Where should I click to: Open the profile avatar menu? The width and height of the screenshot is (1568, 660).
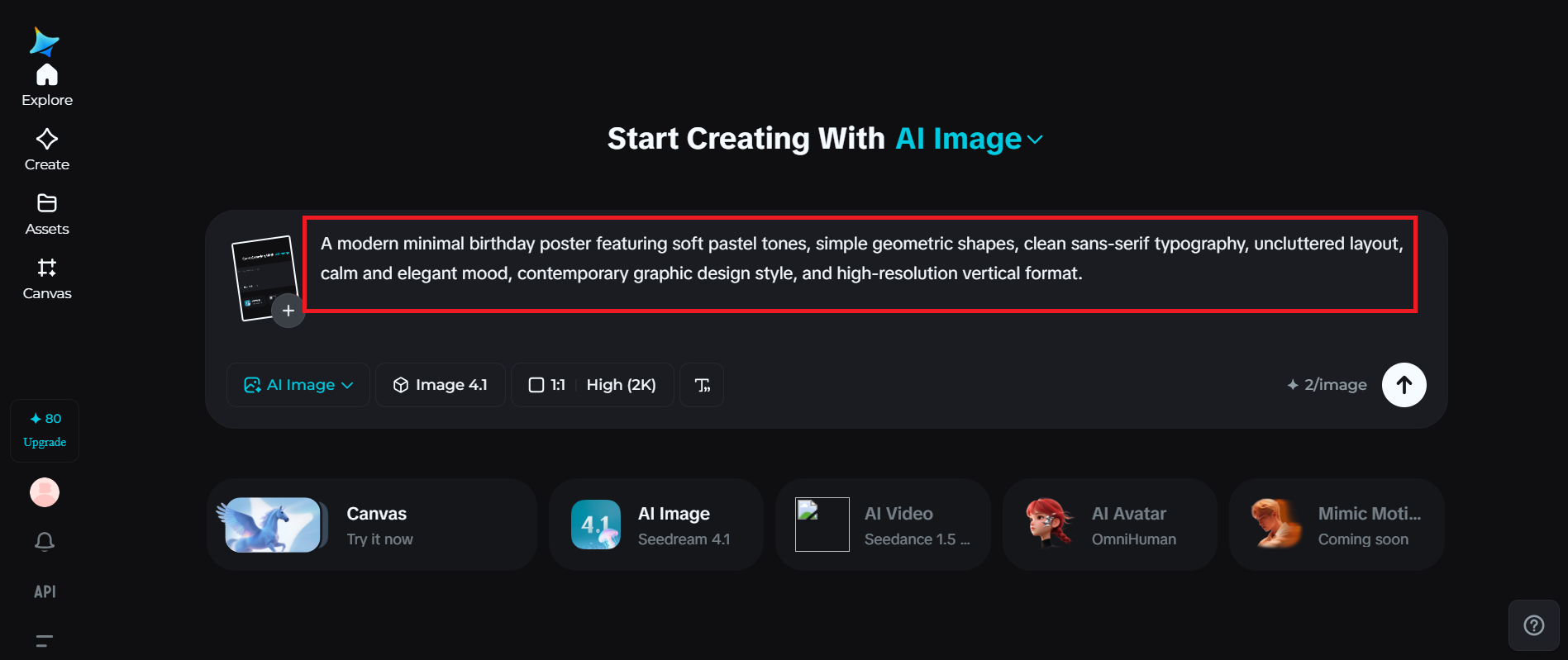(45, 492)
